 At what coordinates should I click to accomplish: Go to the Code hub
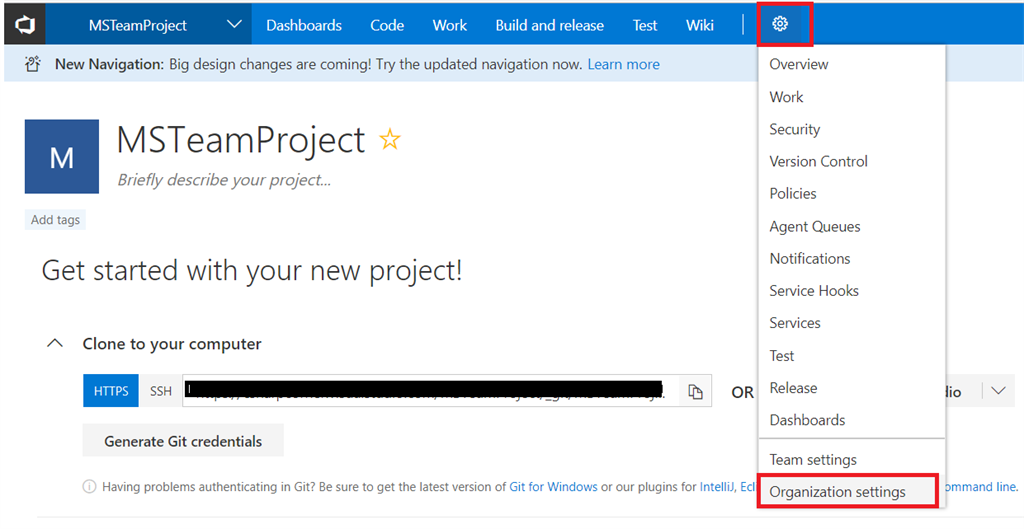click(387, 25)
